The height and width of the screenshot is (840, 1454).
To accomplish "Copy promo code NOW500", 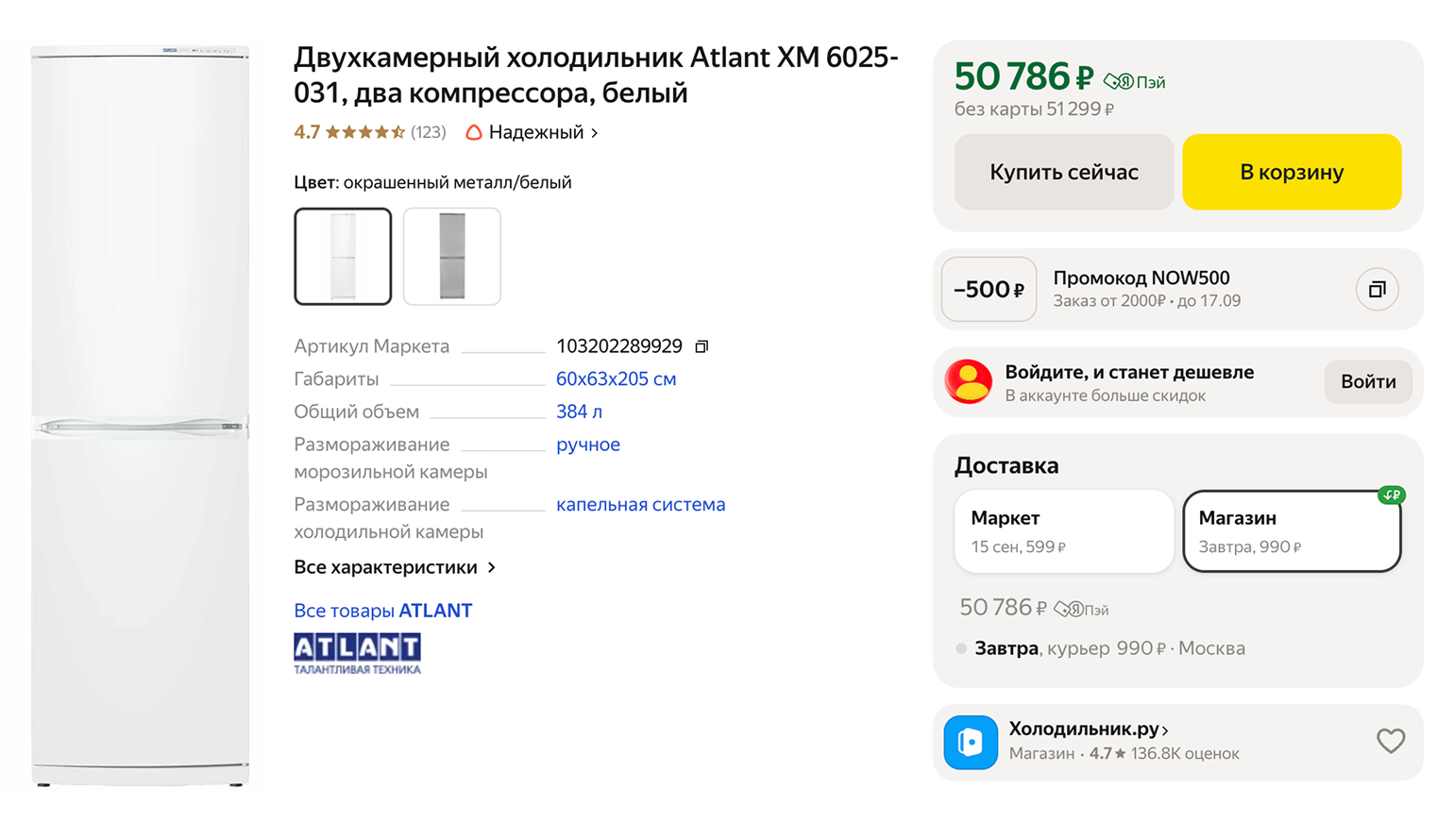I will tap(1377, 289).
